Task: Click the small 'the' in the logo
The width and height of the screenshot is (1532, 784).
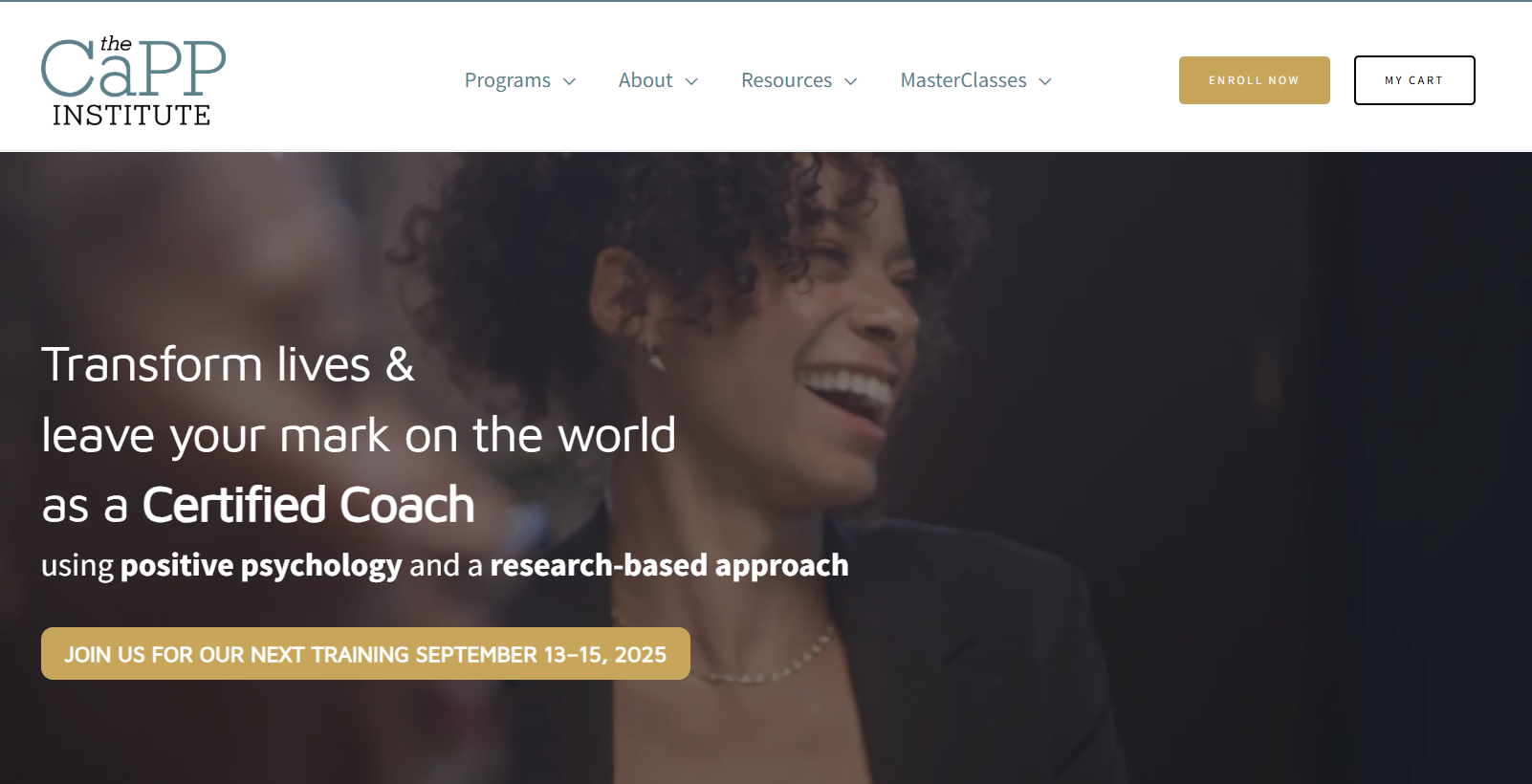Action: (116, 44)
